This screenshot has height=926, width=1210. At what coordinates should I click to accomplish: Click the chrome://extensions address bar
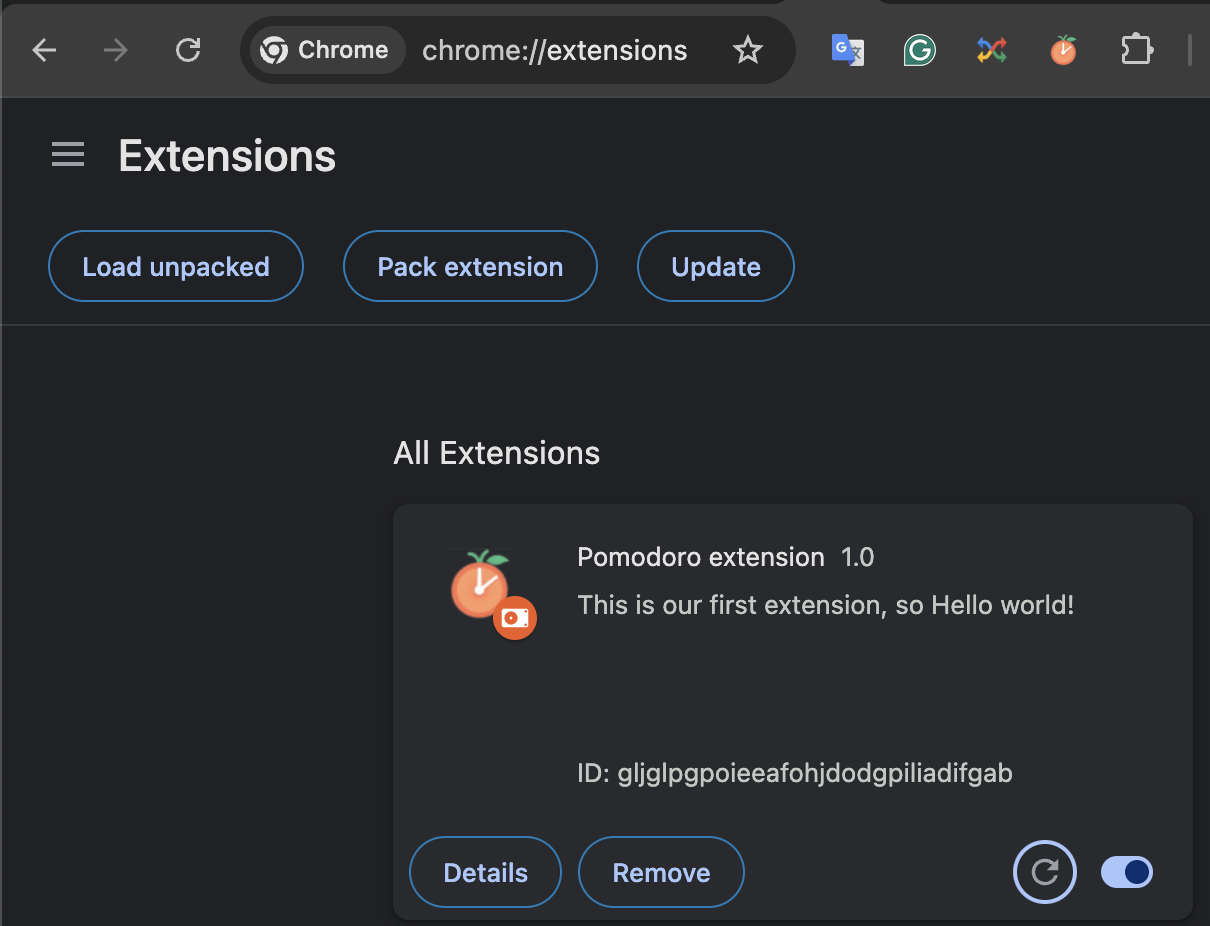click(555, 50)
